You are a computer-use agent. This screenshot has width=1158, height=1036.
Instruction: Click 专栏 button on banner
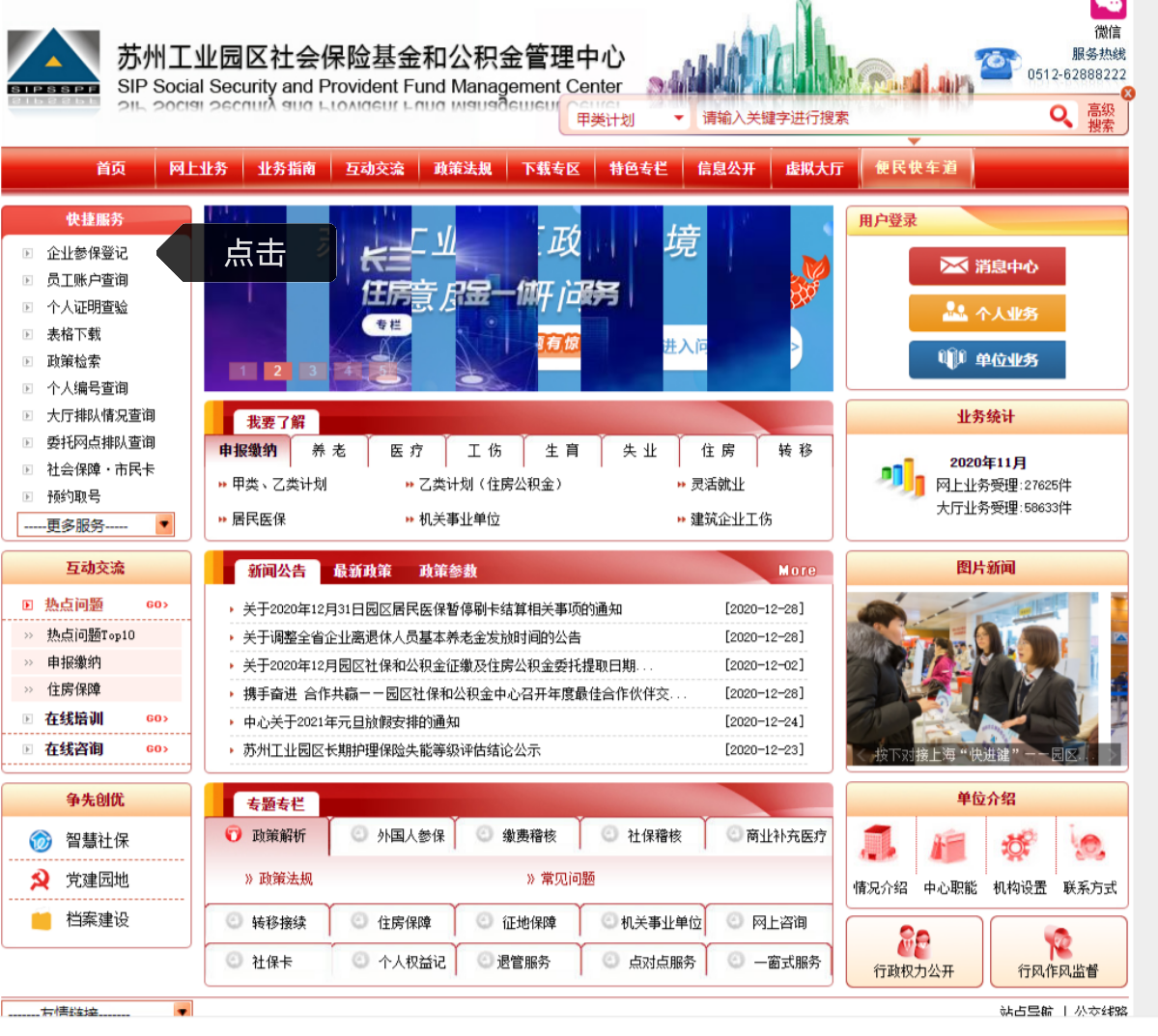(x=387, y=325)
